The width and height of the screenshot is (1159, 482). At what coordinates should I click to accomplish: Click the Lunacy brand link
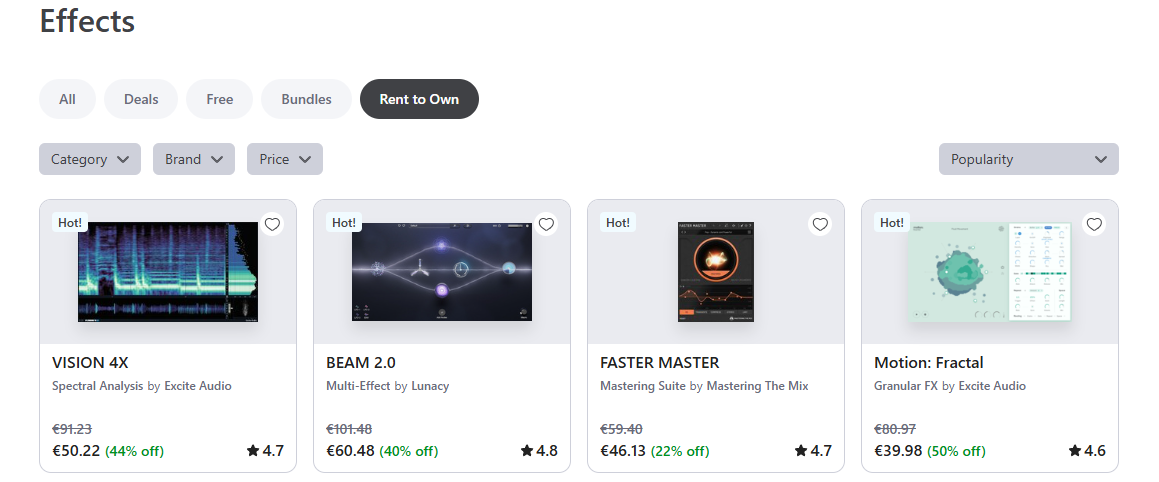click(x=430, y=386)
